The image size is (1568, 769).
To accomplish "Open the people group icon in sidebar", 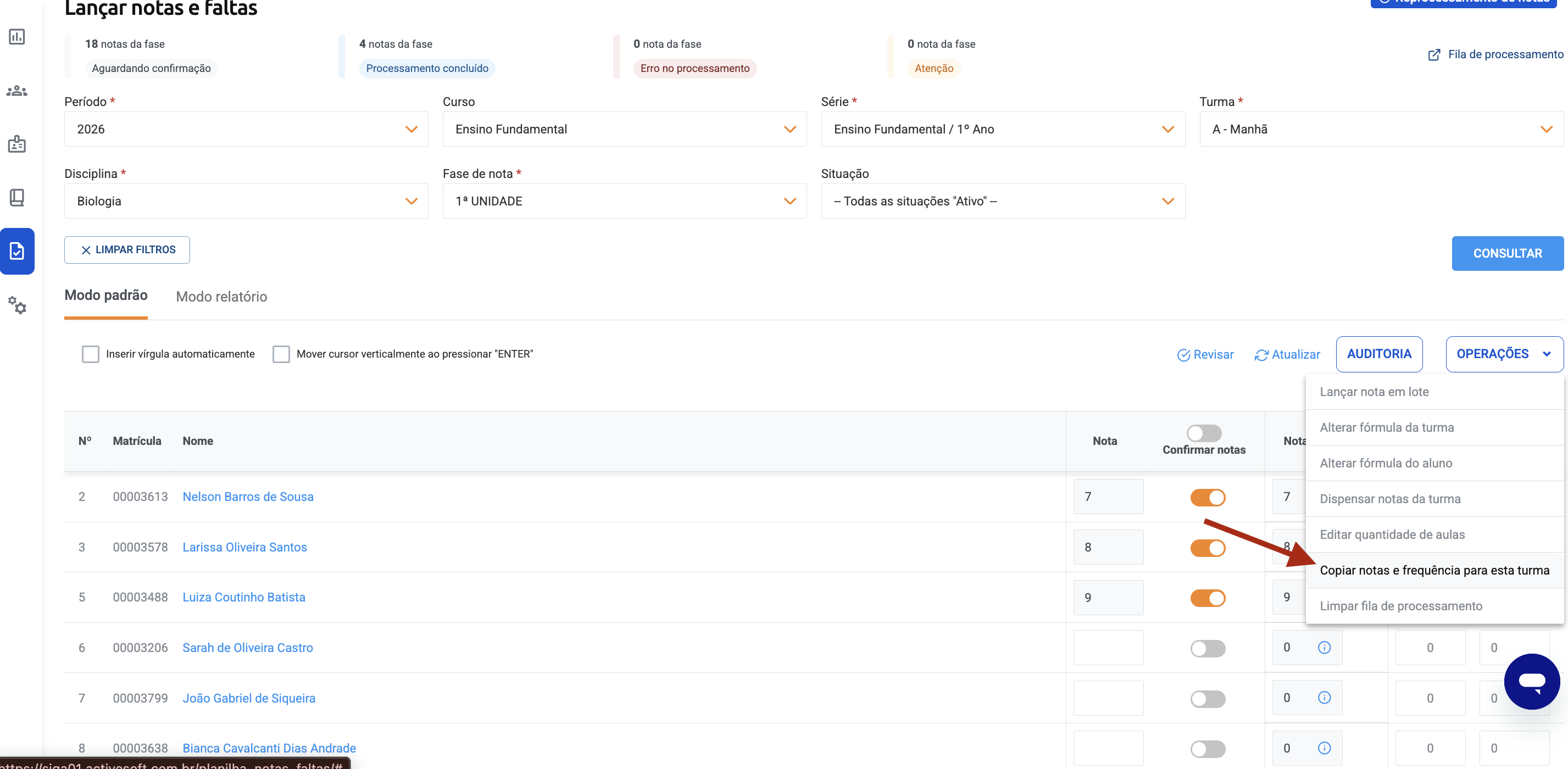I will tap(17, 91).
